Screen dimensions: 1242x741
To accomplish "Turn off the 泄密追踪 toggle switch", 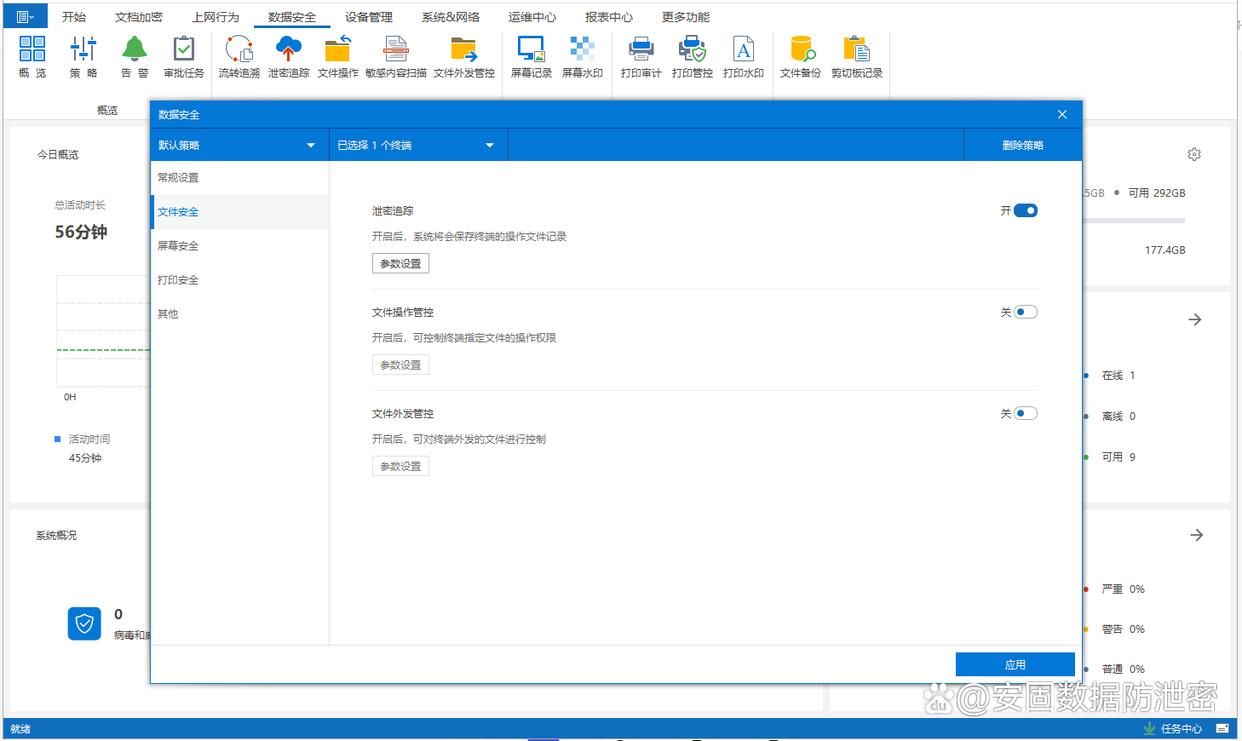I will [1025, 211].
